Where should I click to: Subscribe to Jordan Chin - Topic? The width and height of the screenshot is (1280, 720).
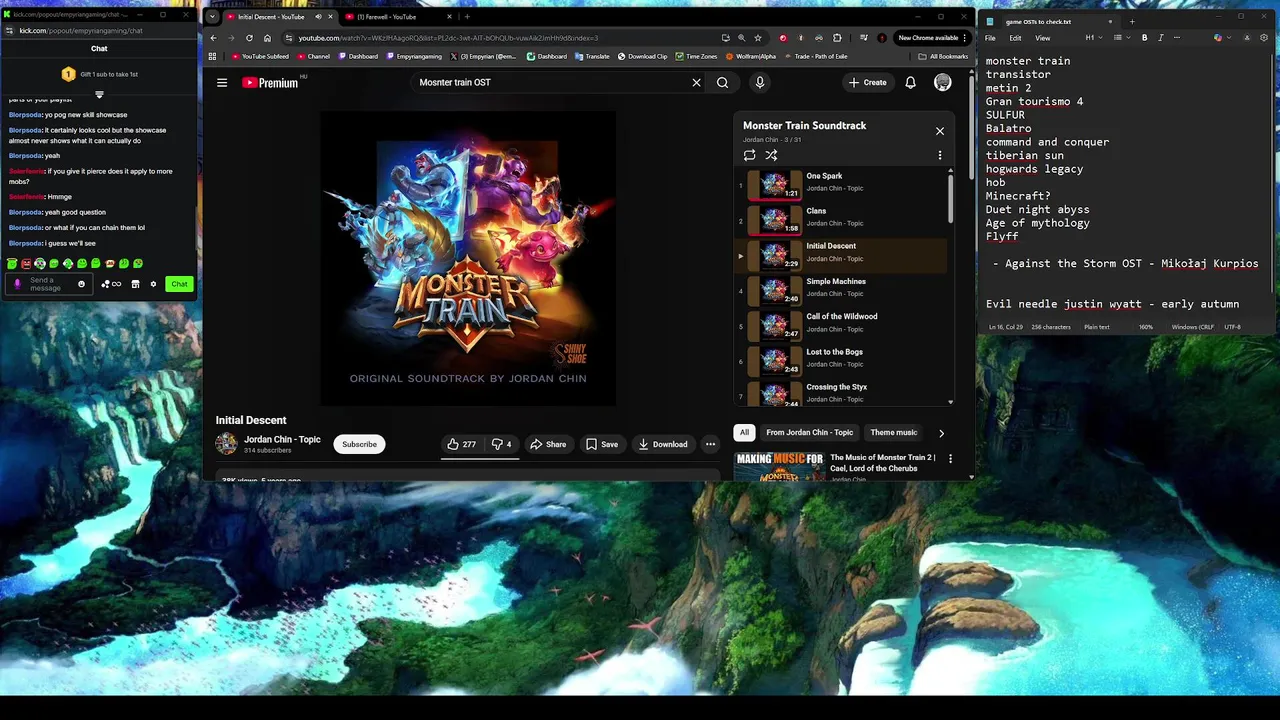pos(360,444)
